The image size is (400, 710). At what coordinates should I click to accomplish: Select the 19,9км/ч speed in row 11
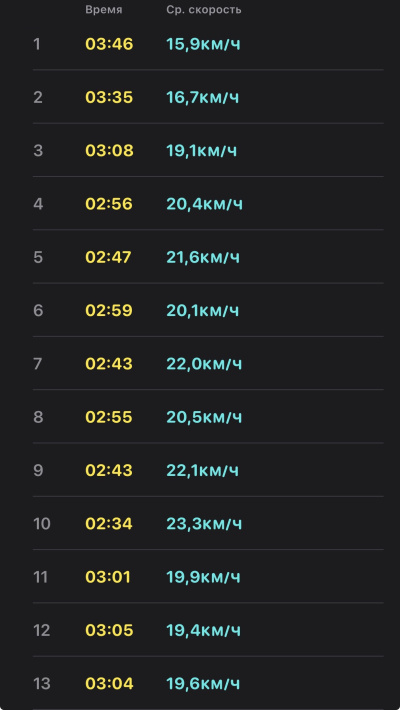click(203, 577)
